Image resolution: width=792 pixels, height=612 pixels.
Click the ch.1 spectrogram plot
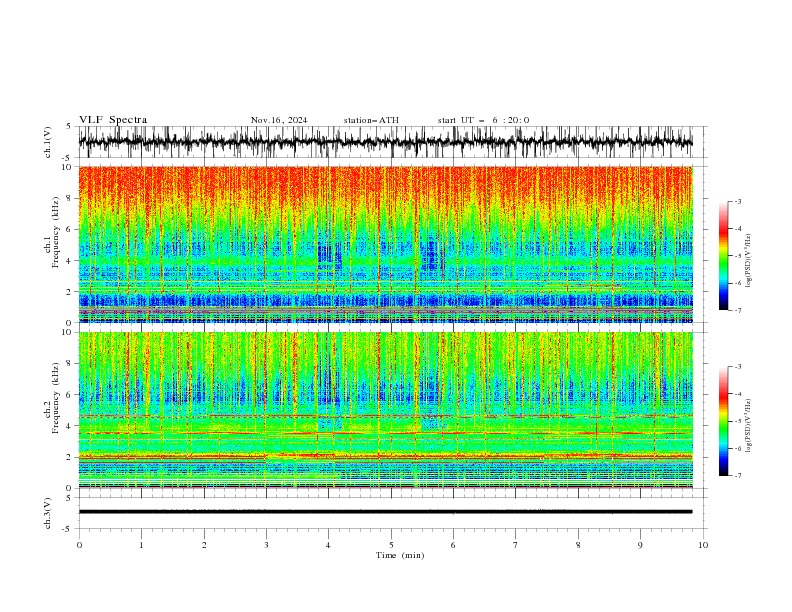tap(385, 244)
